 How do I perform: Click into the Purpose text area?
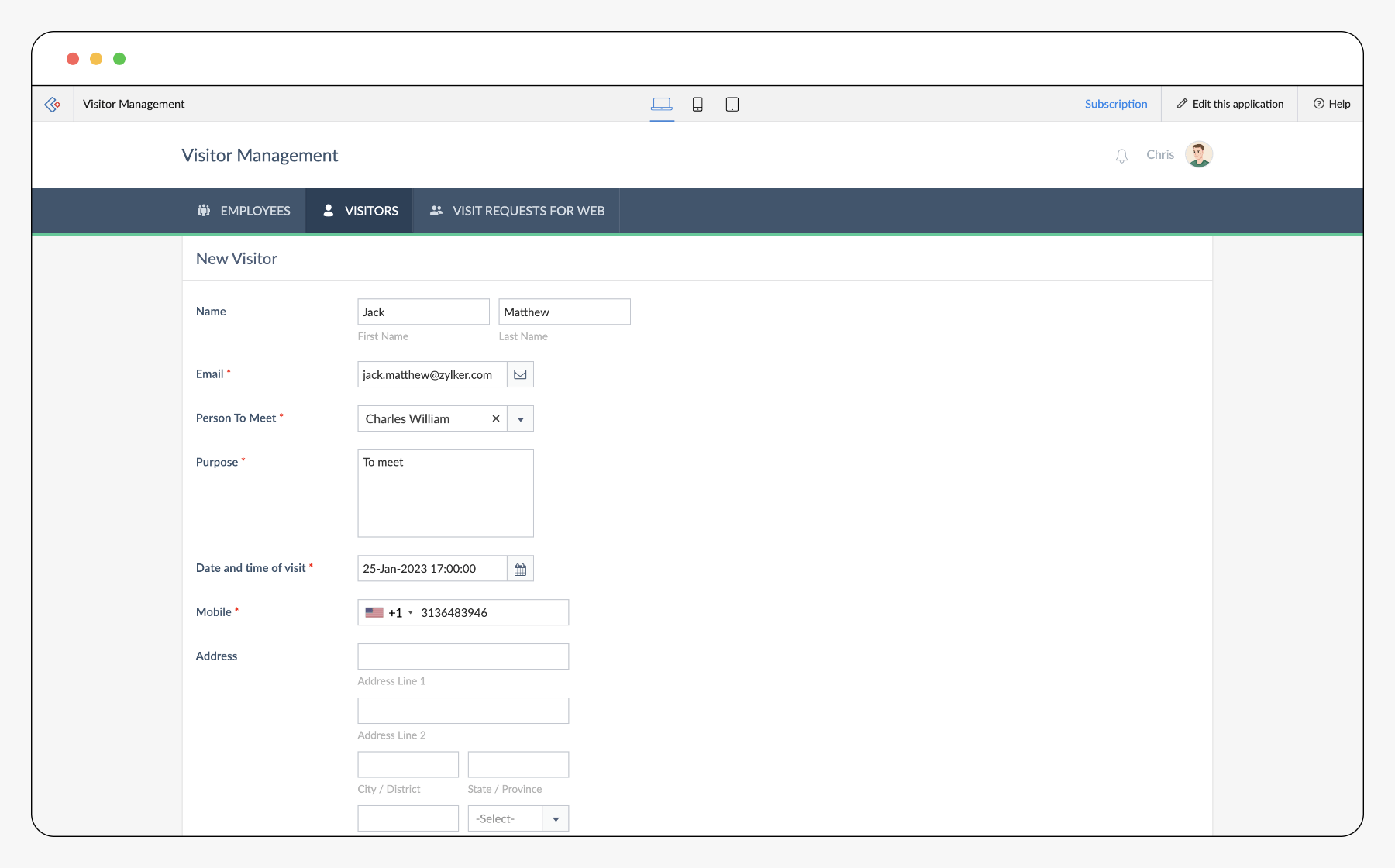(446, 493)
